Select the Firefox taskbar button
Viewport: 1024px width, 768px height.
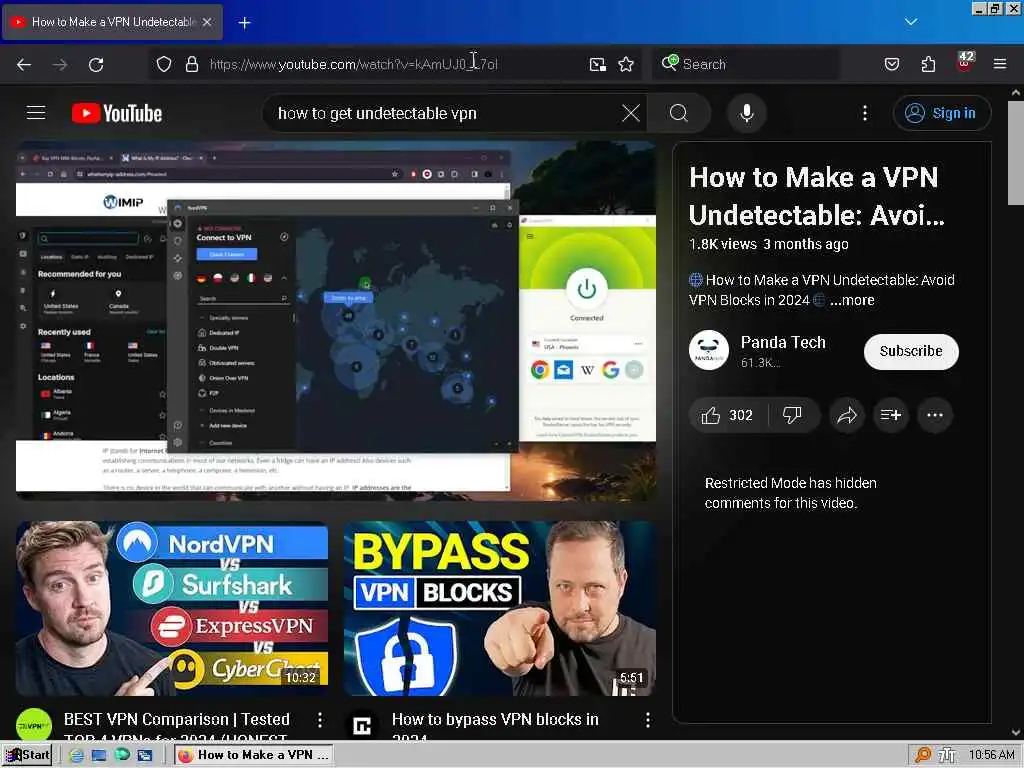coord(255,755)
